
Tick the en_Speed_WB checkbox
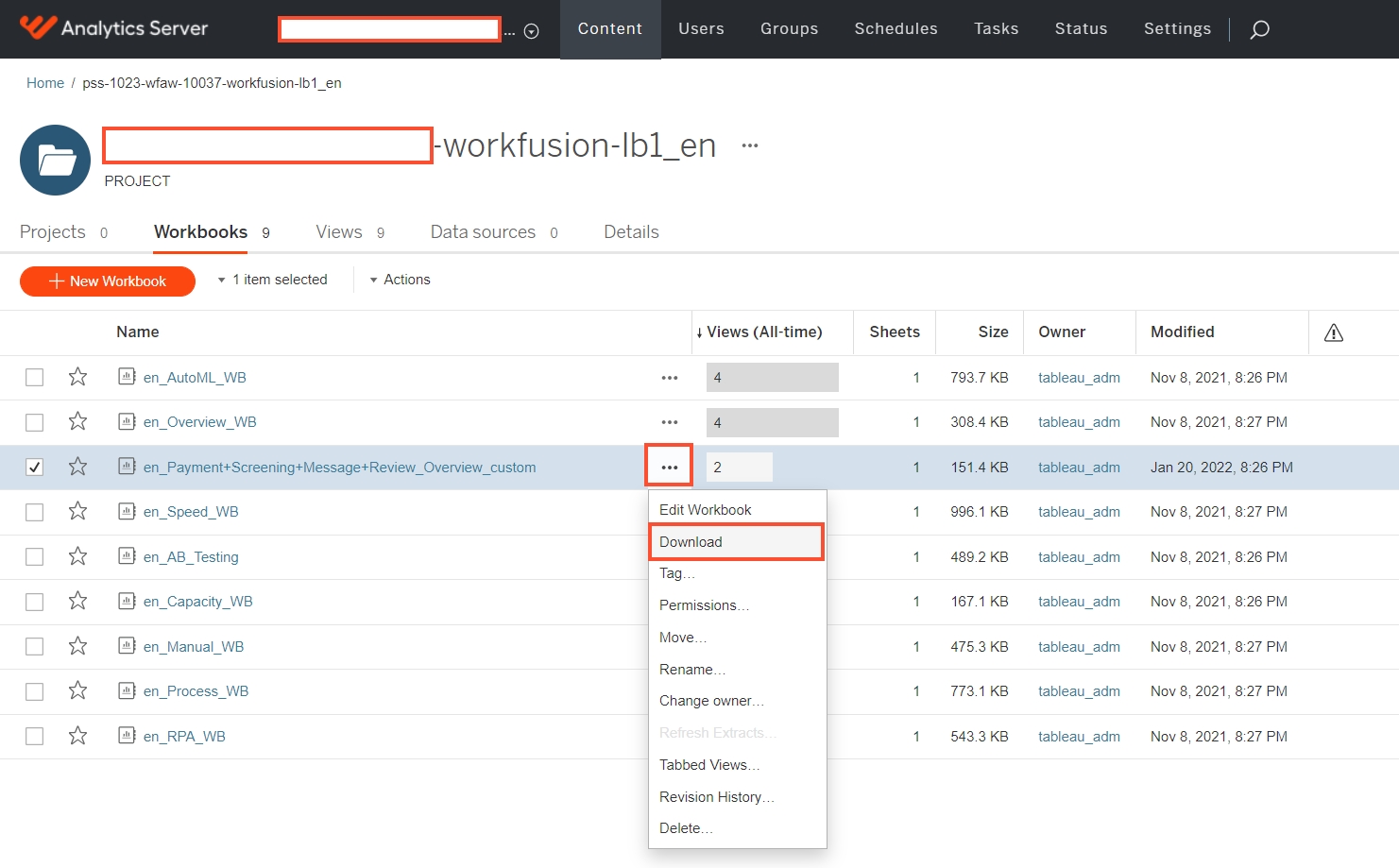point(35,512)
